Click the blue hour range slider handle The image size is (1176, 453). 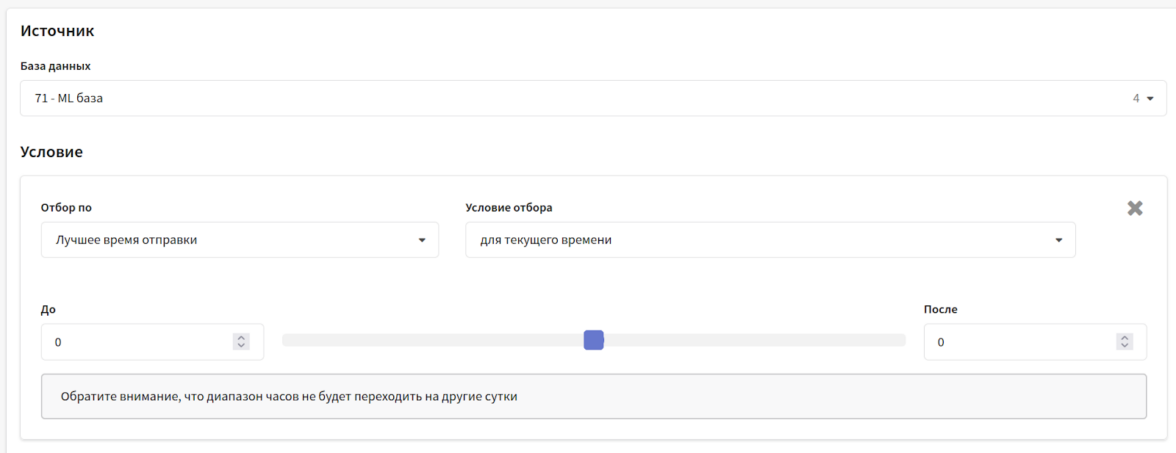(x=593, y=341)
